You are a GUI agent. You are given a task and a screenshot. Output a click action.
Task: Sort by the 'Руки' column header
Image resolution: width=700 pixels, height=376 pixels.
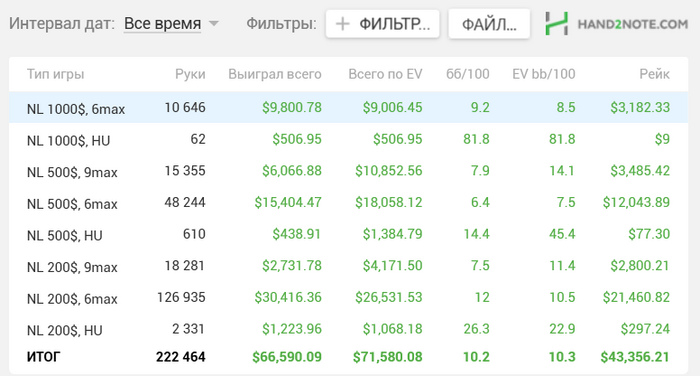190,74
